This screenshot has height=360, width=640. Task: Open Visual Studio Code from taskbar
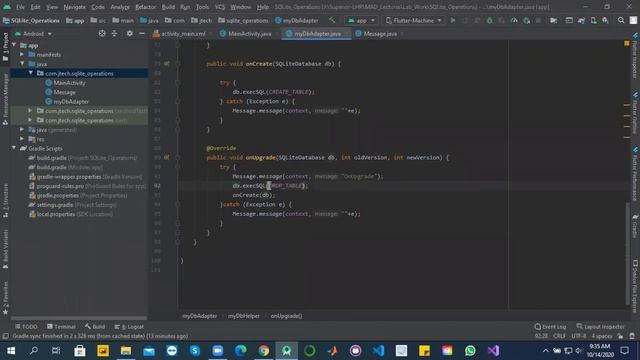[x=378, y=351]
